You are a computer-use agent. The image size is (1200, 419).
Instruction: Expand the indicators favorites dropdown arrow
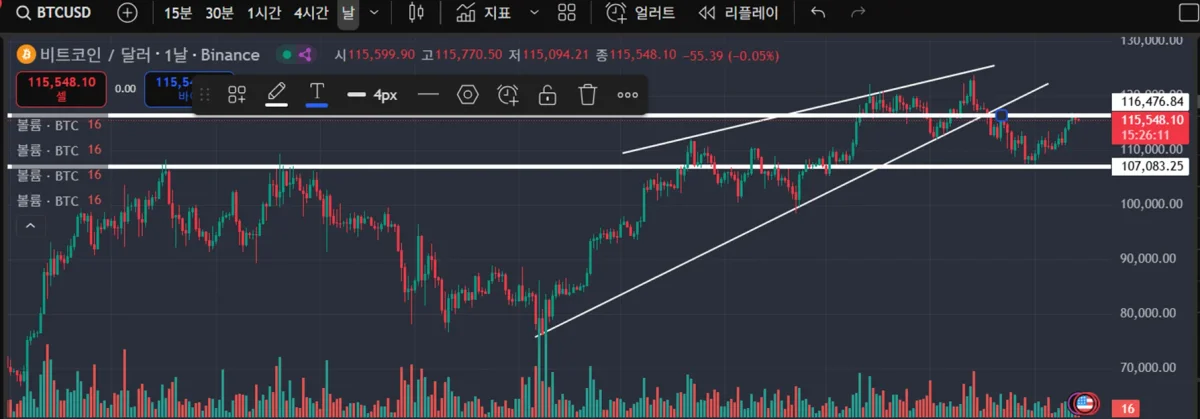point(534,13)
